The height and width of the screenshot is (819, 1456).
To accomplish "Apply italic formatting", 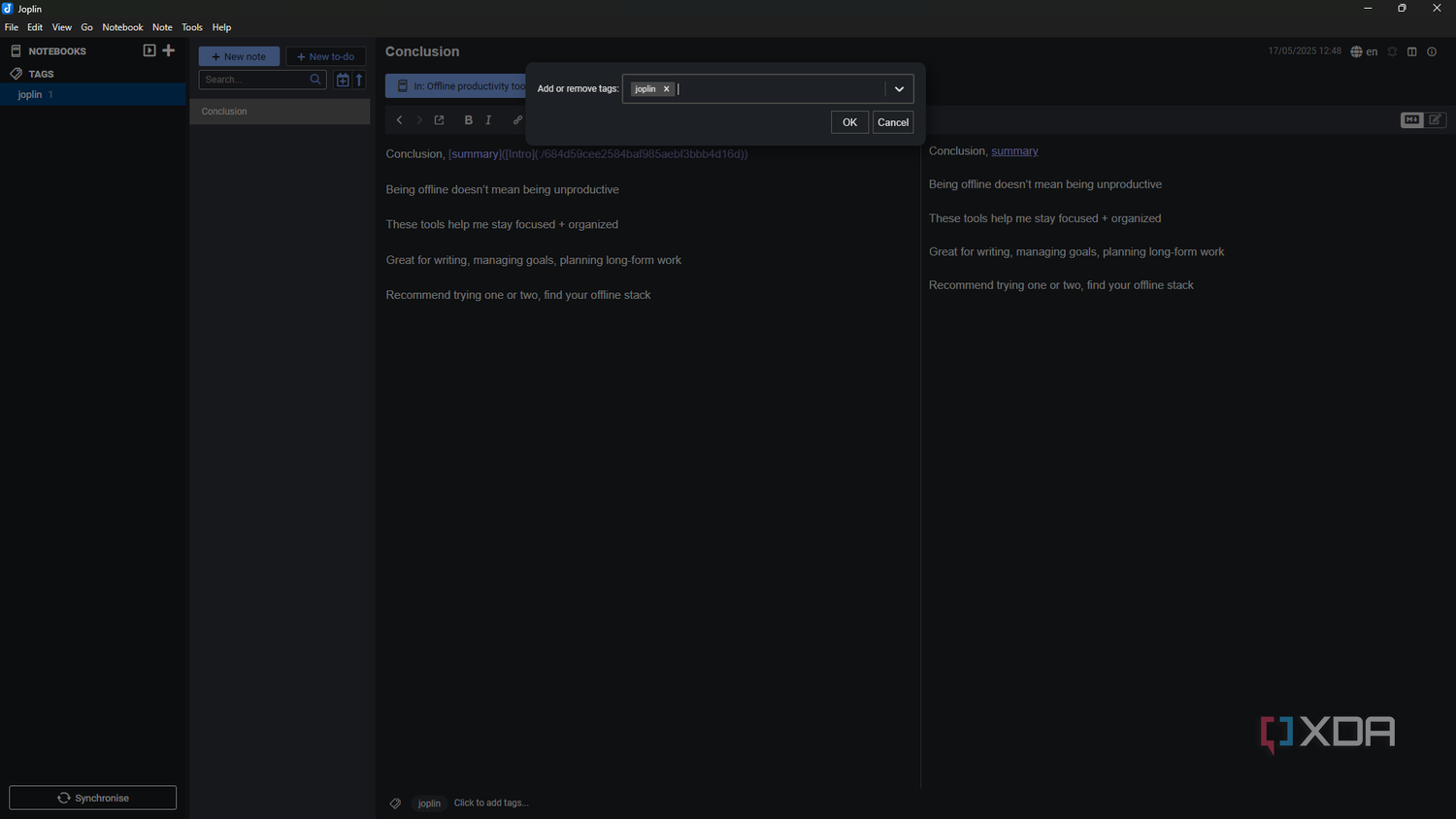I will pyautogui.click(x=488, y=120).
